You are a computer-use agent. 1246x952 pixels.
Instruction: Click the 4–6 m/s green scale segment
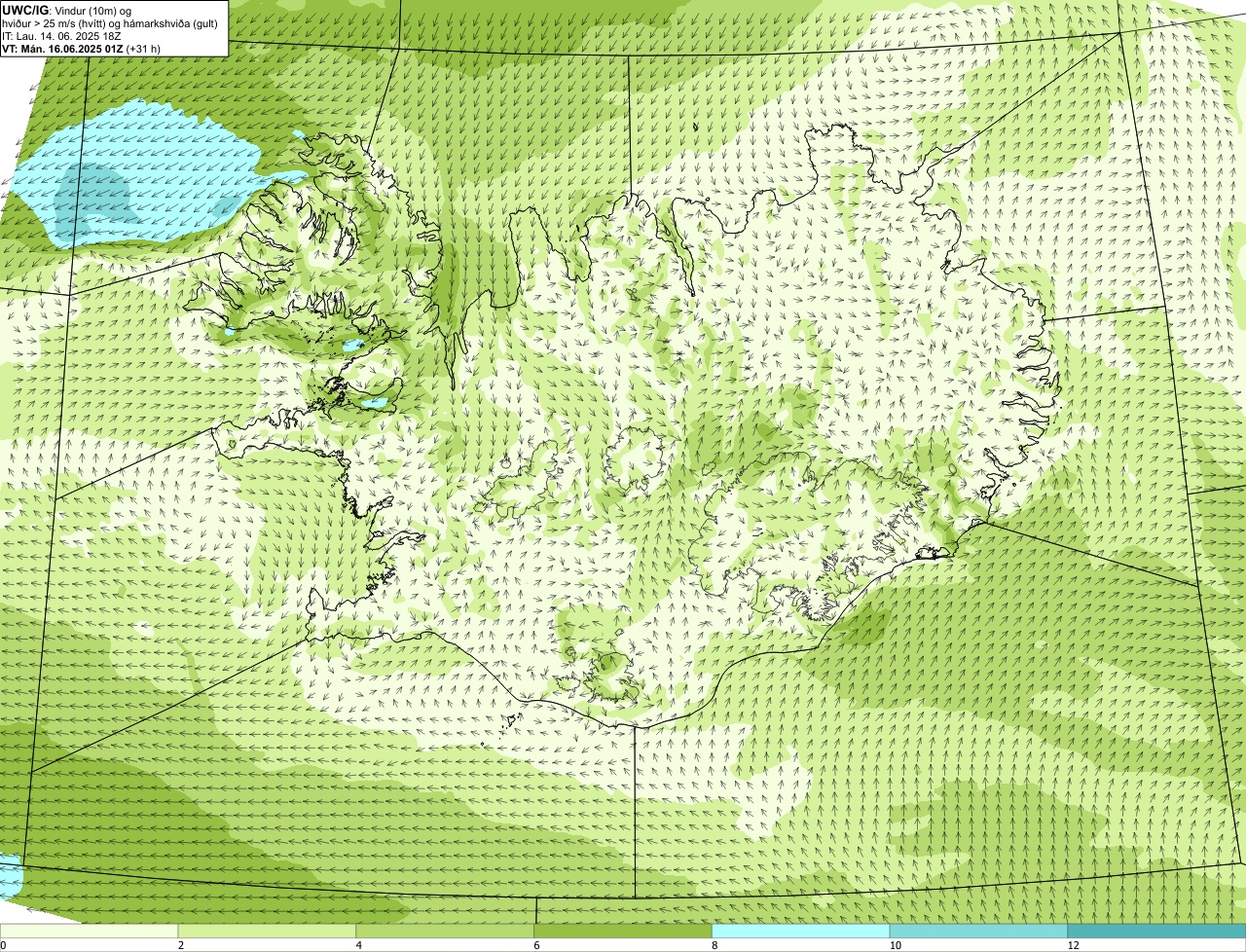pyautogui.click(x=446, y=931)
